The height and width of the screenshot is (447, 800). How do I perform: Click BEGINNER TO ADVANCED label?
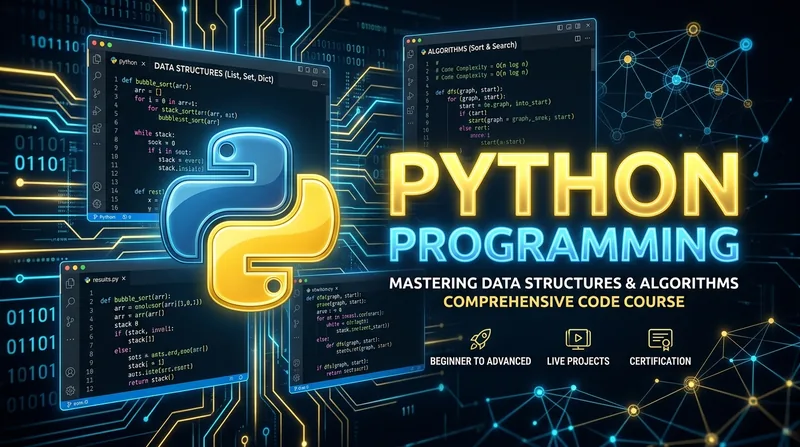(x=480, y=361)
